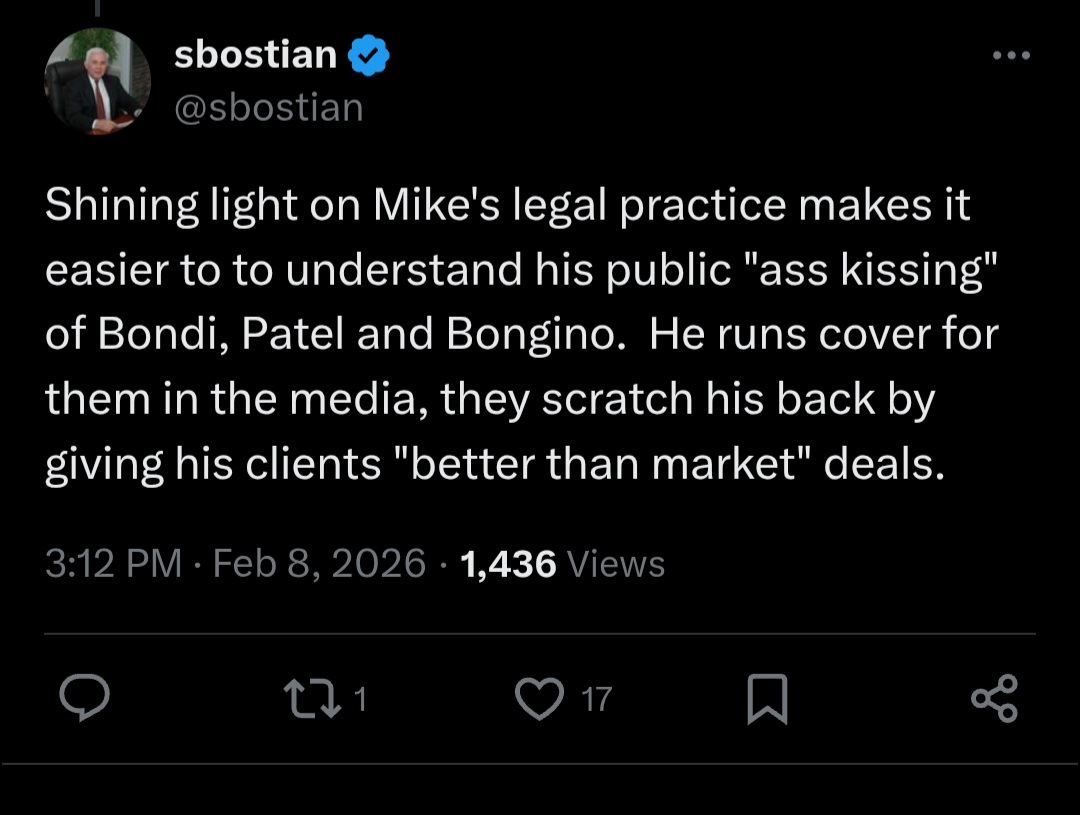The width and height of the screenshot is (1080, 815).
Task: Open the three-dot more options menu
Action: (x=1011, y=55)
